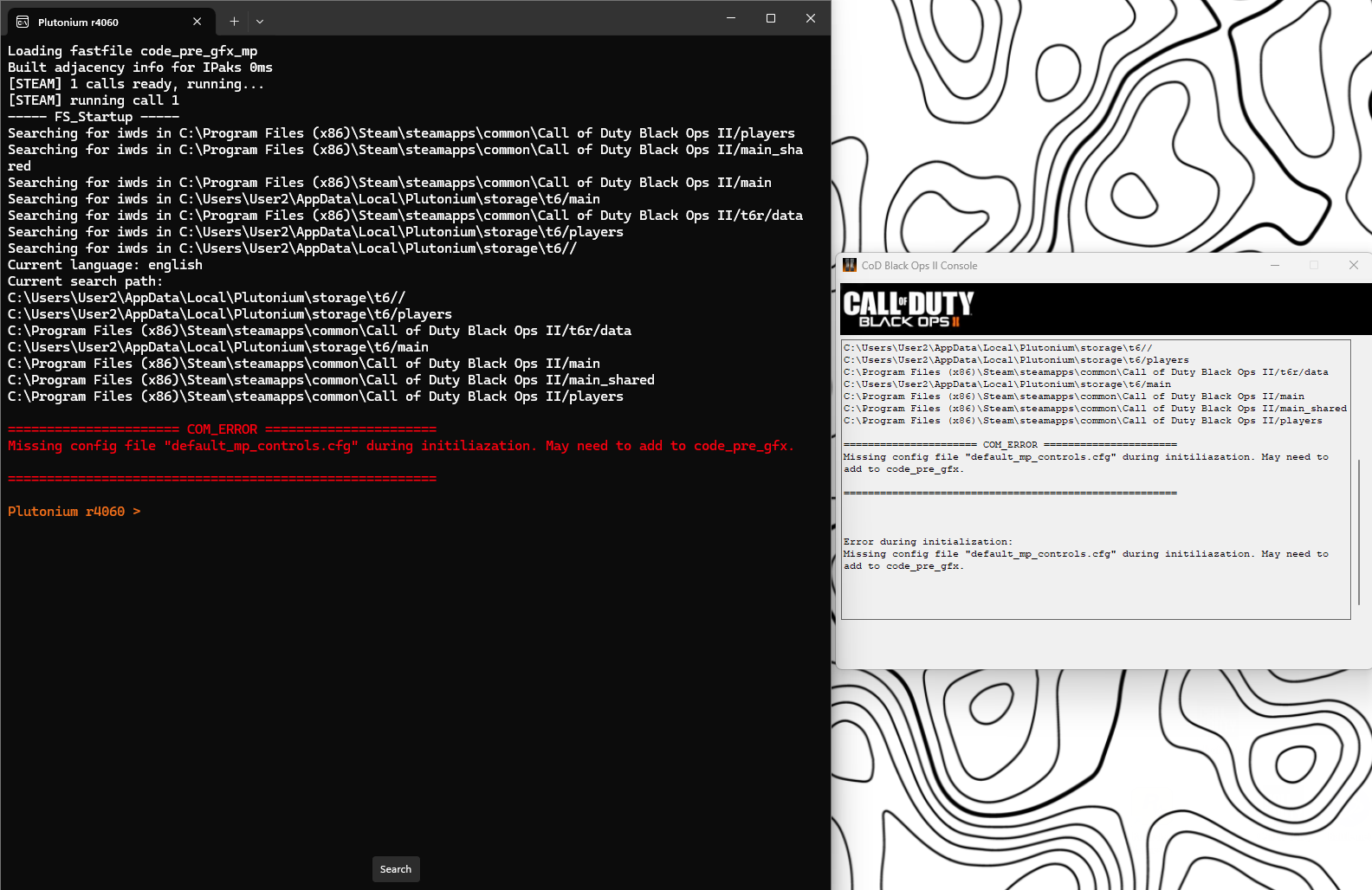
Task: Click the COM_ERROR line in CoD console
Action: coord(1010,445)
